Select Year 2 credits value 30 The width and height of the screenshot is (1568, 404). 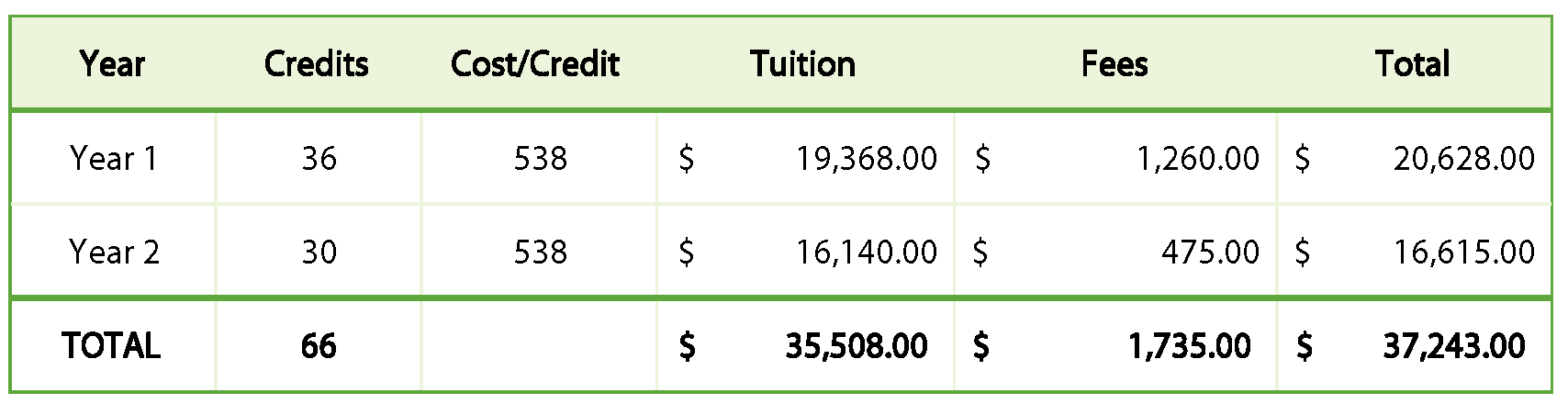point(319,252)
